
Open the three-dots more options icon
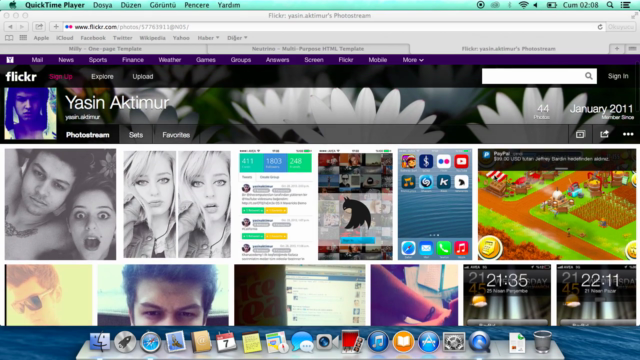pyautogui.click(x=628, y=134)
